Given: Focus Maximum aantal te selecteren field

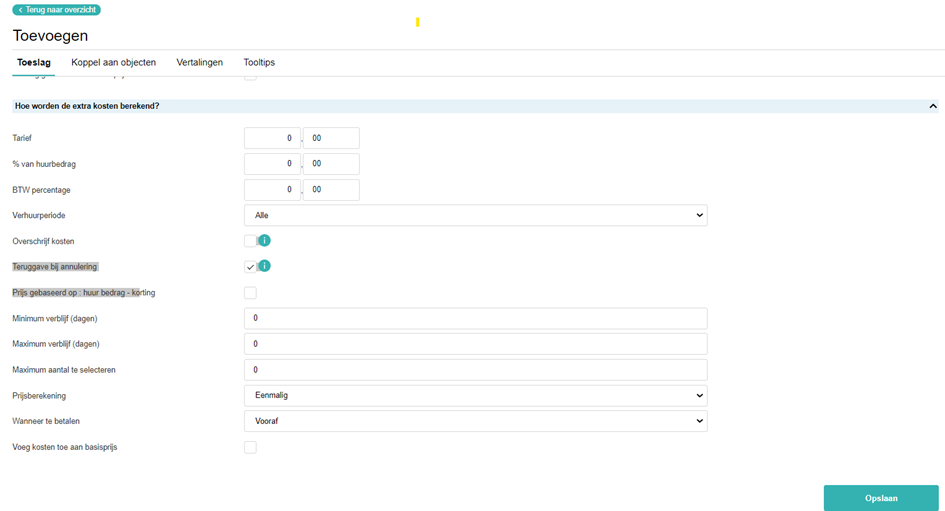Looking at the screenshot, I should click(x=476, y=370).
